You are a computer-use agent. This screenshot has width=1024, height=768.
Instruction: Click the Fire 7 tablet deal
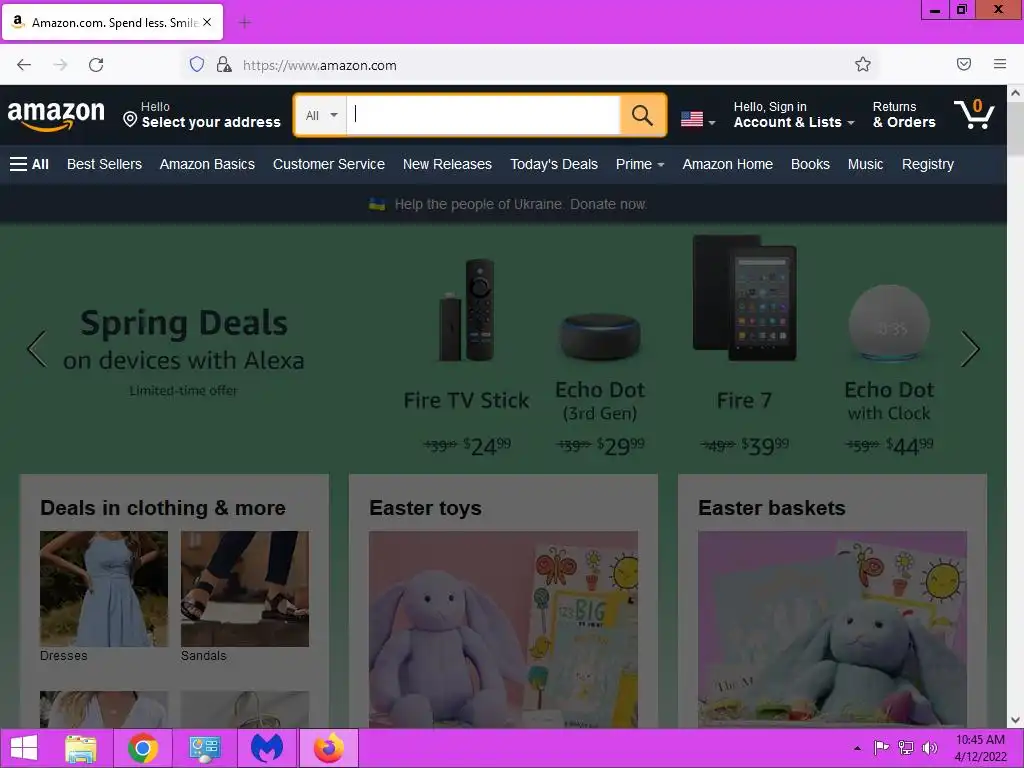[744, 346]
